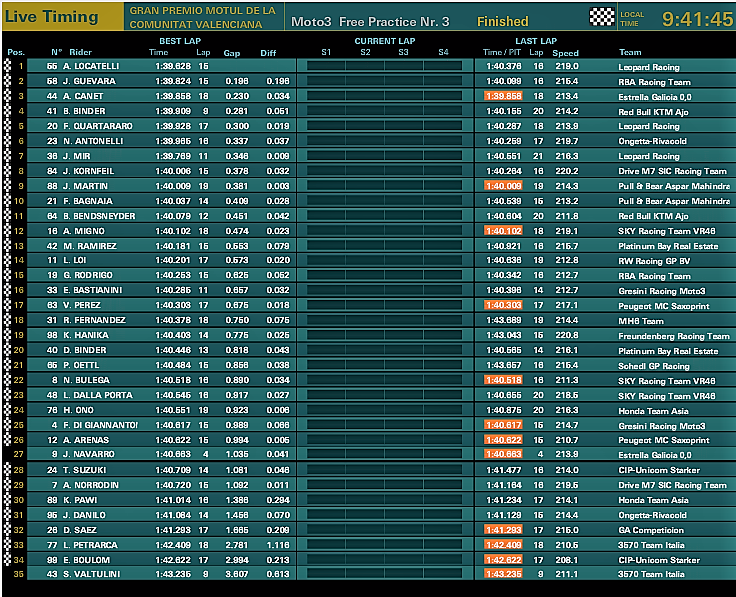
Task: Select rider G. RODRIGO
Action: pos(88,276)
